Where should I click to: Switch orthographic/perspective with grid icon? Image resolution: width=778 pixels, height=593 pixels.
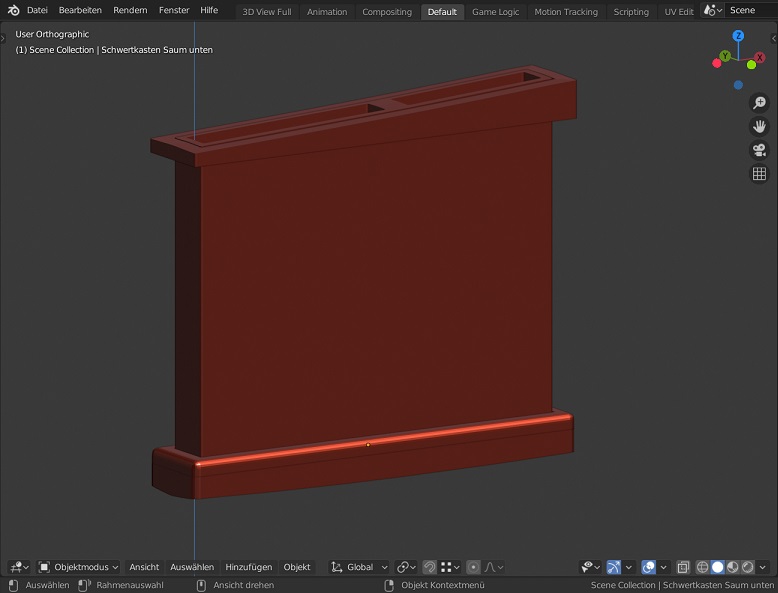(x=759, y=174)
